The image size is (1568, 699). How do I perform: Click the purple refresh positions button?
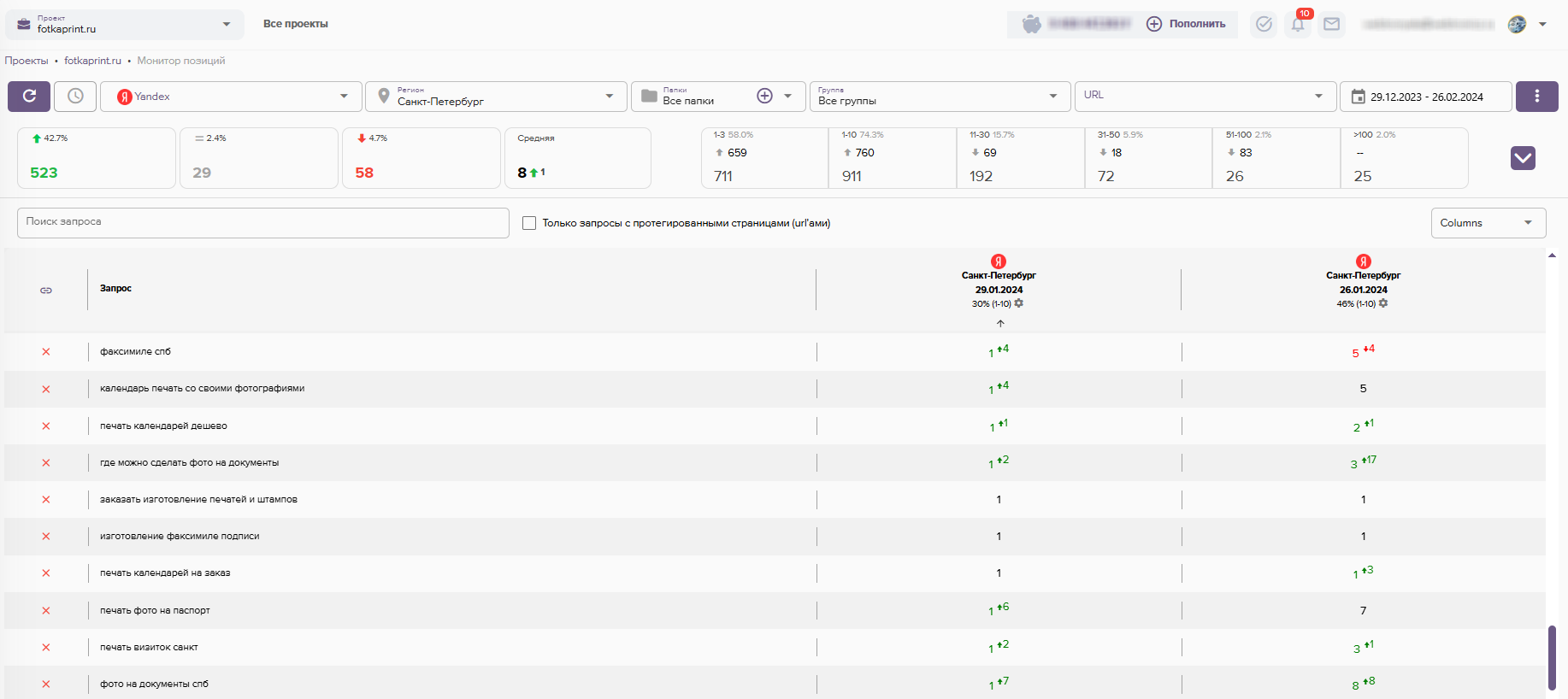(29, 97)
